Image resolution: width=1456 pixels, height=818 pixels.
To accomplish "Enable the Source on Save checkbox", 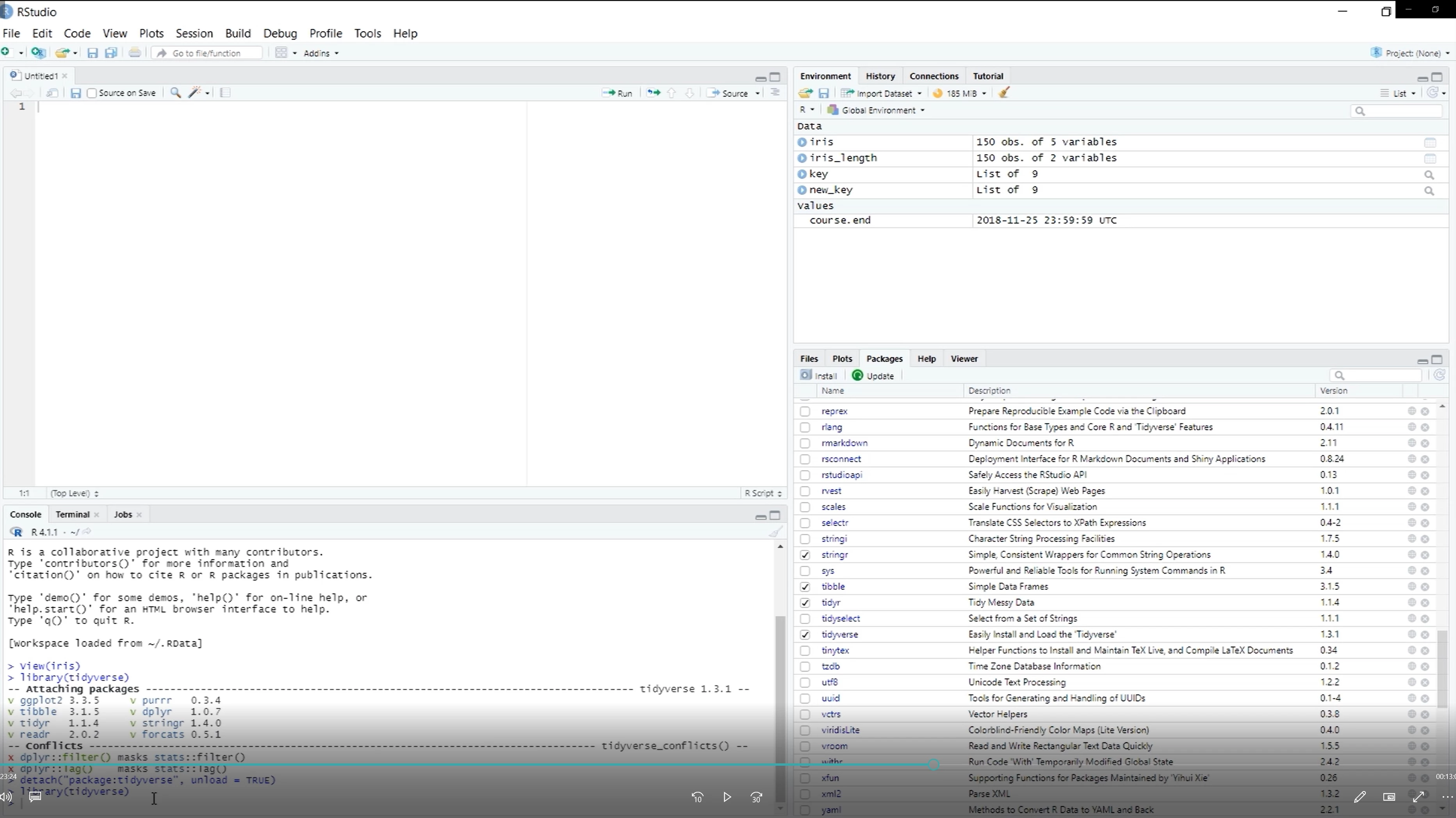I will tap(92, 93).
